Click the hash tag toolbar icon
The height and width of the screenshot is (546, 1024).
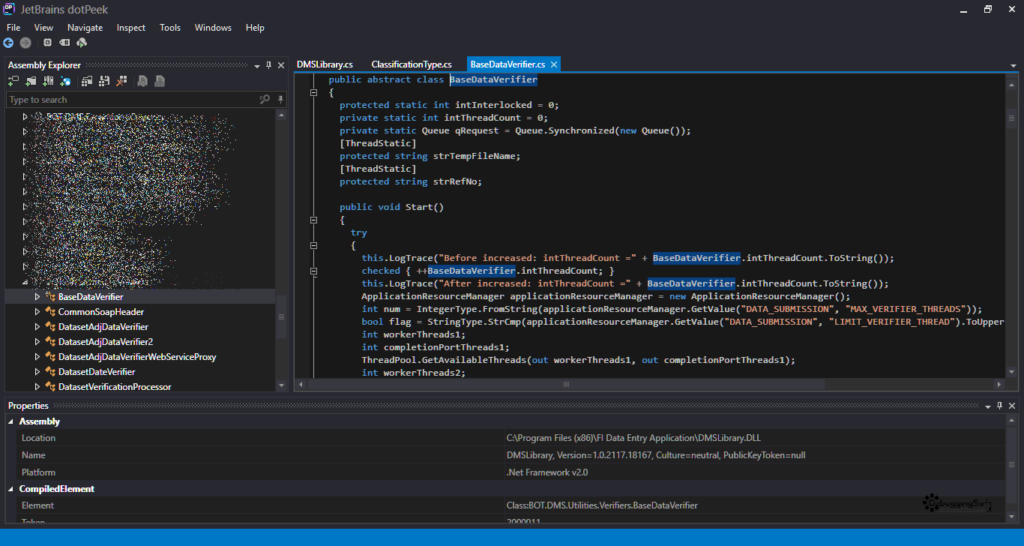[65, 43]
